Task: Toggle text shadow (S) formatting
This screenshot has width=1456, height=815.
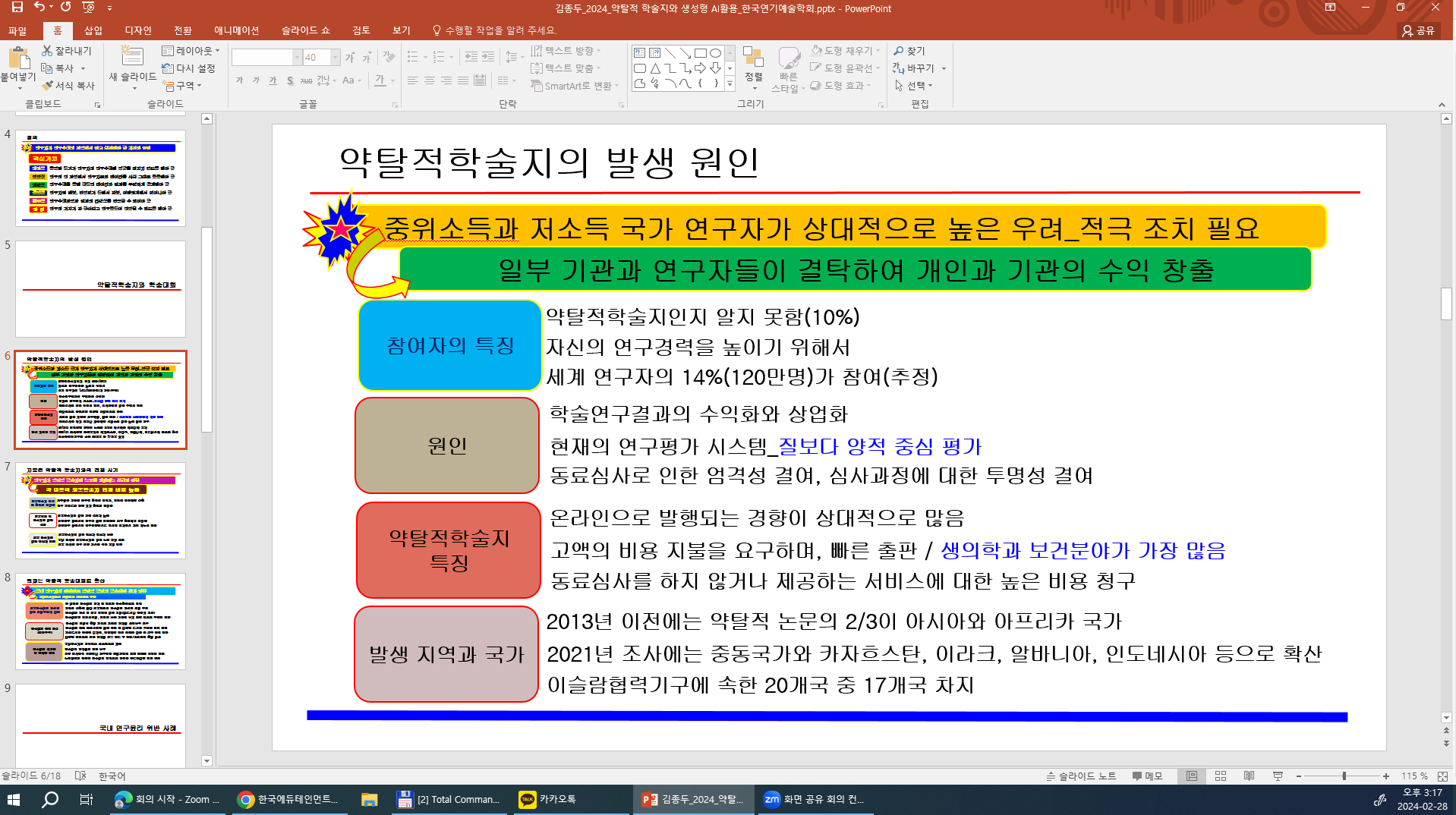Action: [x=290, y=80]
